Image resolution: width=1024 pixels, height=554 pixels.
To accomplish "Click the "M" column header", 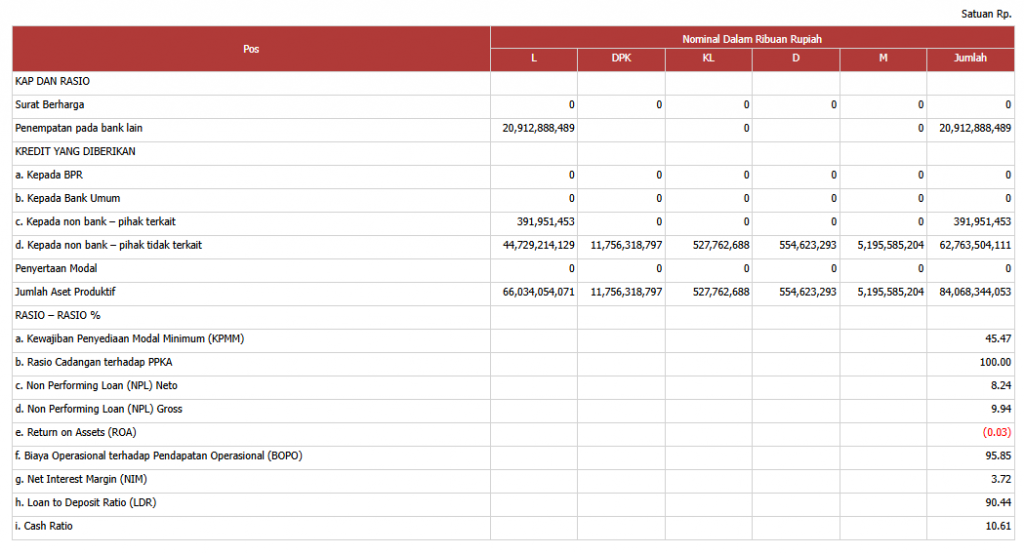I will coord(883,59).
